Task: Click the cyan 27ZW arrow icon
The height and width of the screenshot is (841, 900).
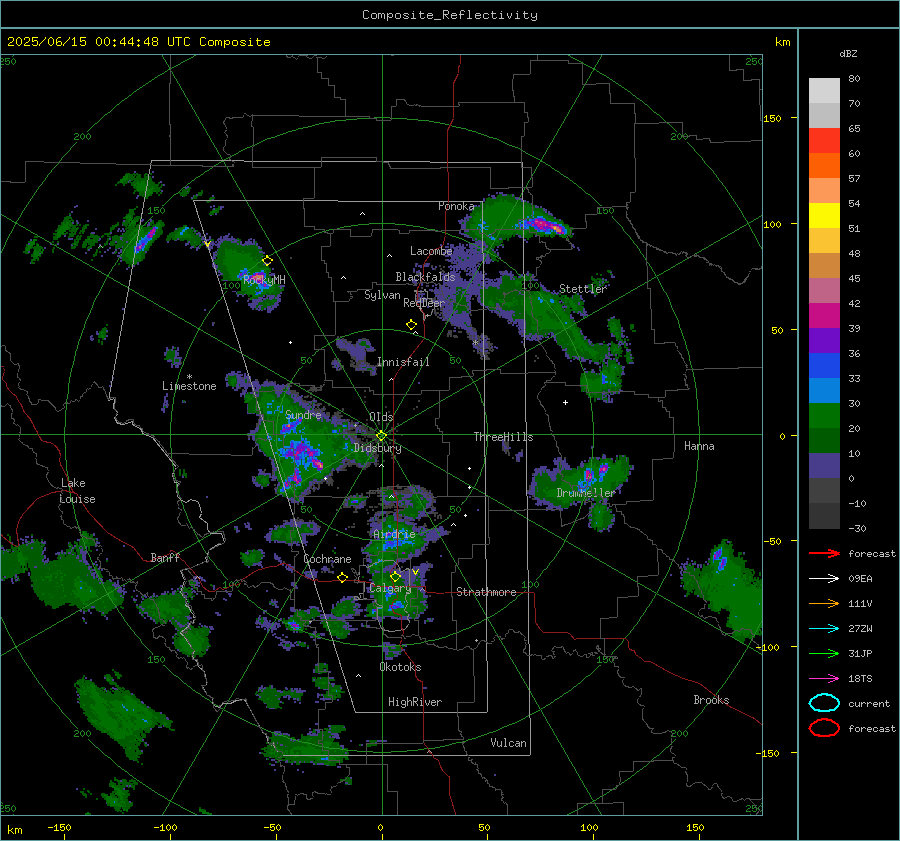Action: click(x=824, y=629)
